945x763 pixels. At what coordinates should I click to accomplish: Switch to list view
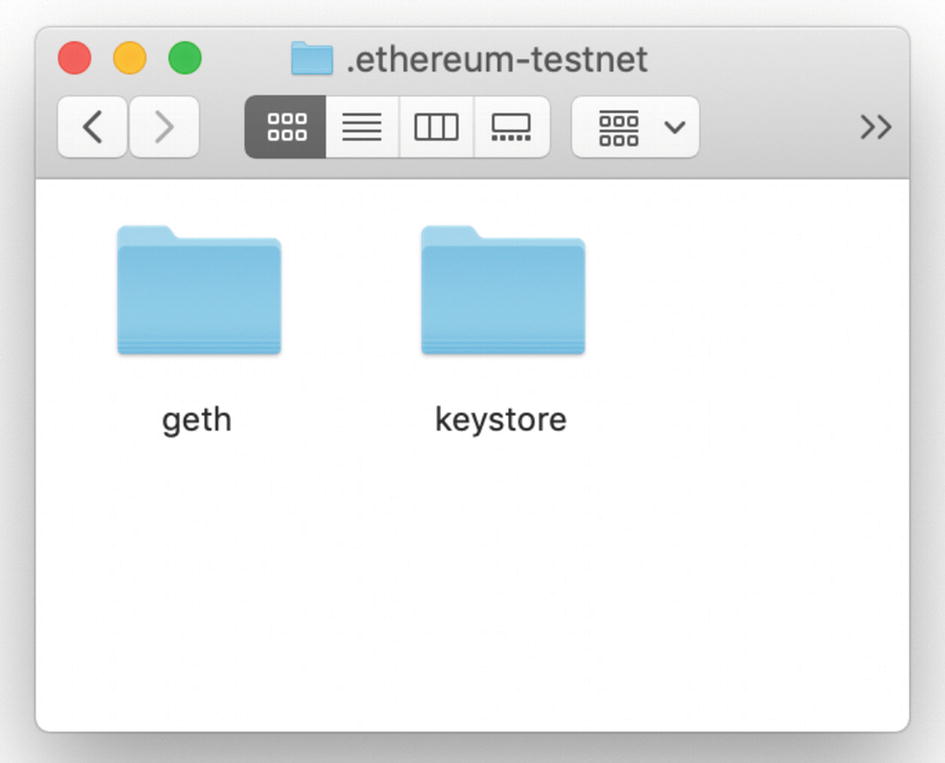coord(362,127)
